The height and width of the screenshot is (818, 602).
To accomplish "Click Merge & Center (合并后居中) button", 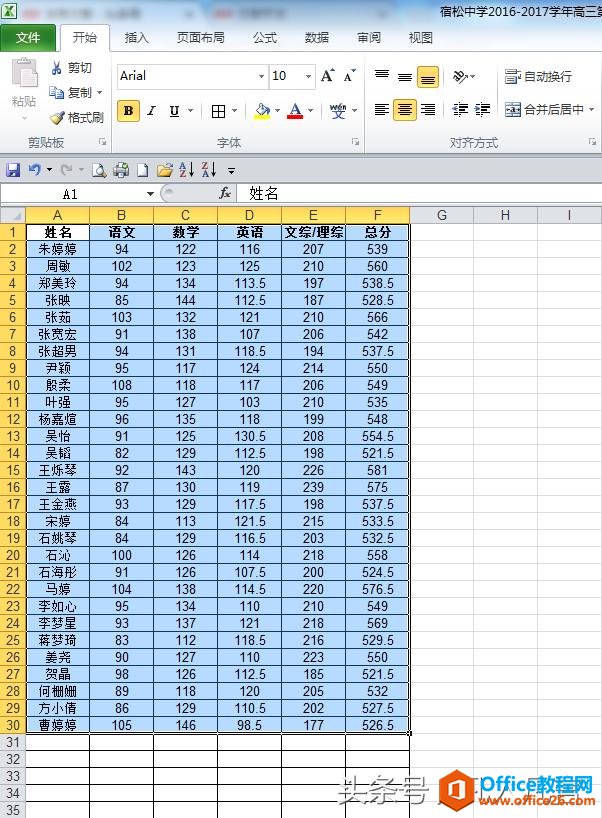I will click(544, 110).
